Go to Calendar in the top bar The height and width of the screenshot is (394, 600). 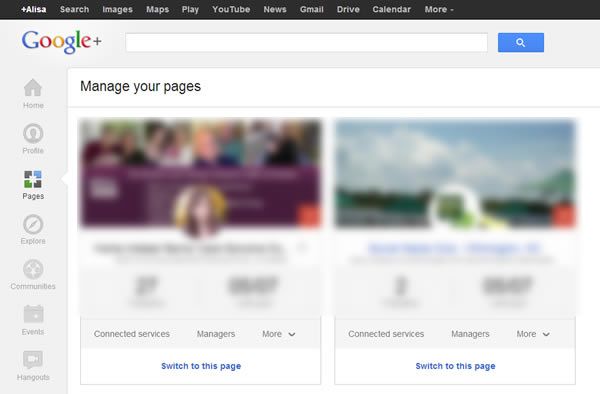(x=391, y=9)
